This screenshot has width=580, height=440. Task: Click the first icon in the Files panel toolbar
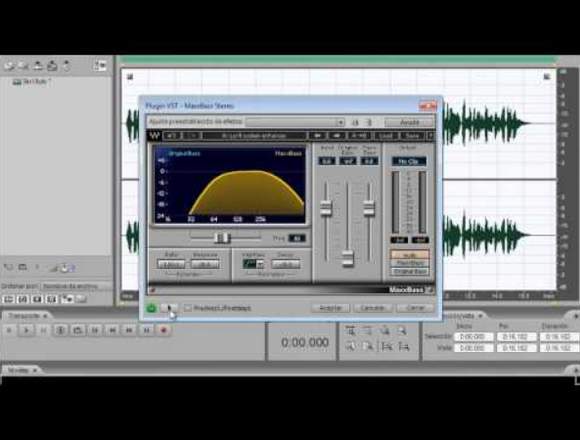(x=9, y=66)
